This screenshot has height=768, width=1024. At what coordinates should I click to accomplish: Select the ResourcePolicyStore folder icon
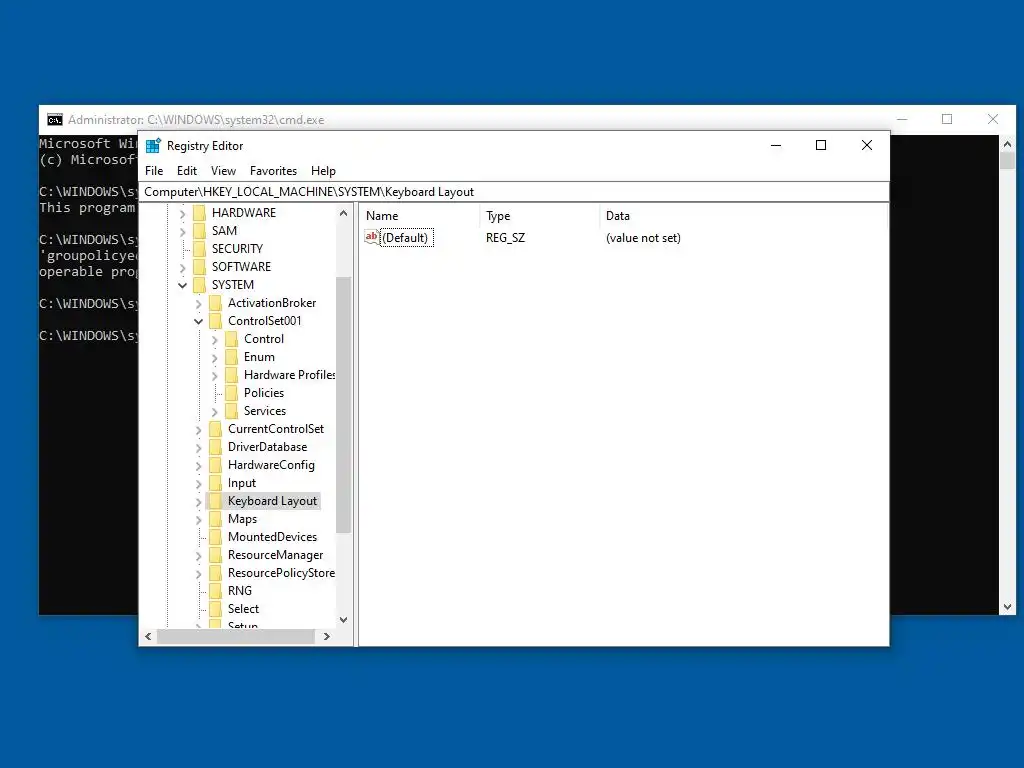(x=216, y=573)
